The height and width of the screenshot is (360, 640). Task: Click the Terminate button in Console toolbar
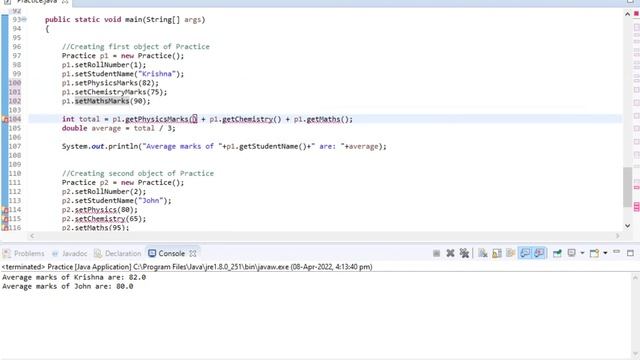(436, 253)
